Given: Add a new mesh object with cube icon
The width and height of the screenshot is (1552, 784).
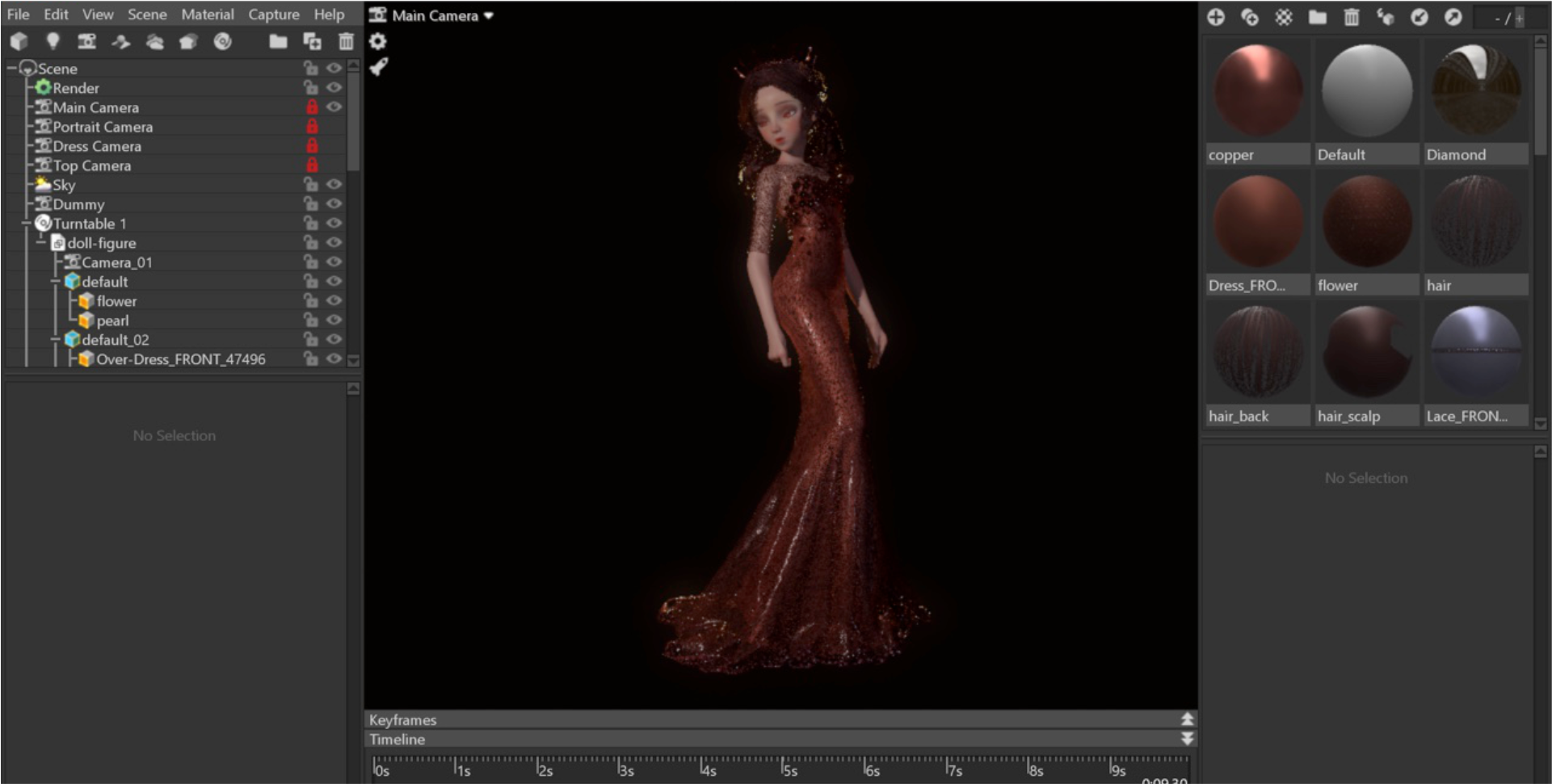Looking at the screenshot, I should tap(19, 41).
